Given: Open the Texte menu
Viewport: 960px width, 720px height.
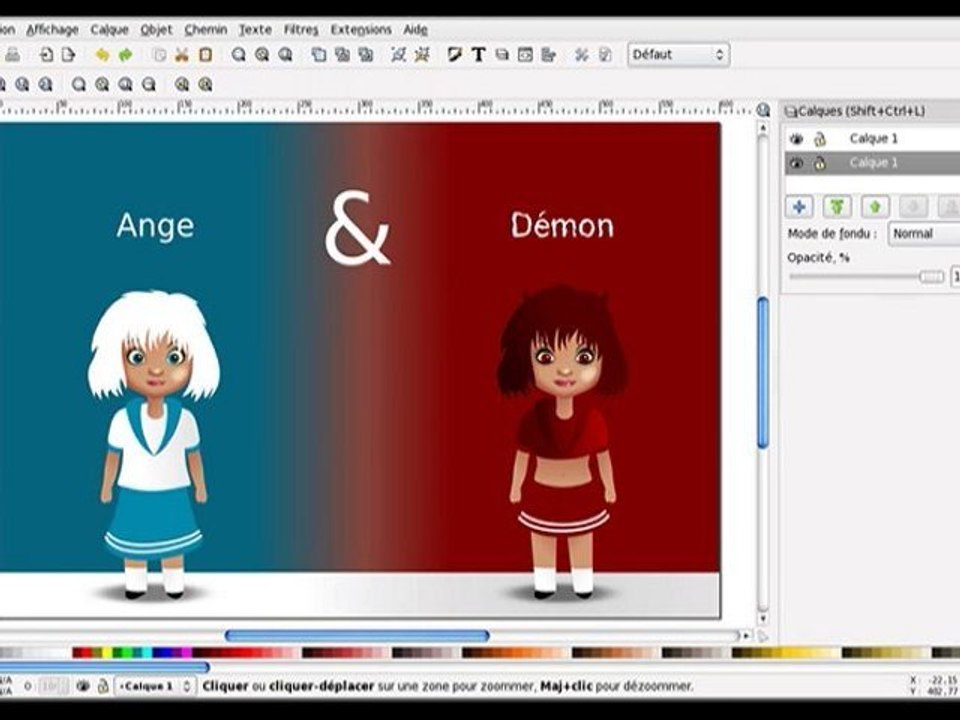Looking at the screenshot, I should pos(255,29).
